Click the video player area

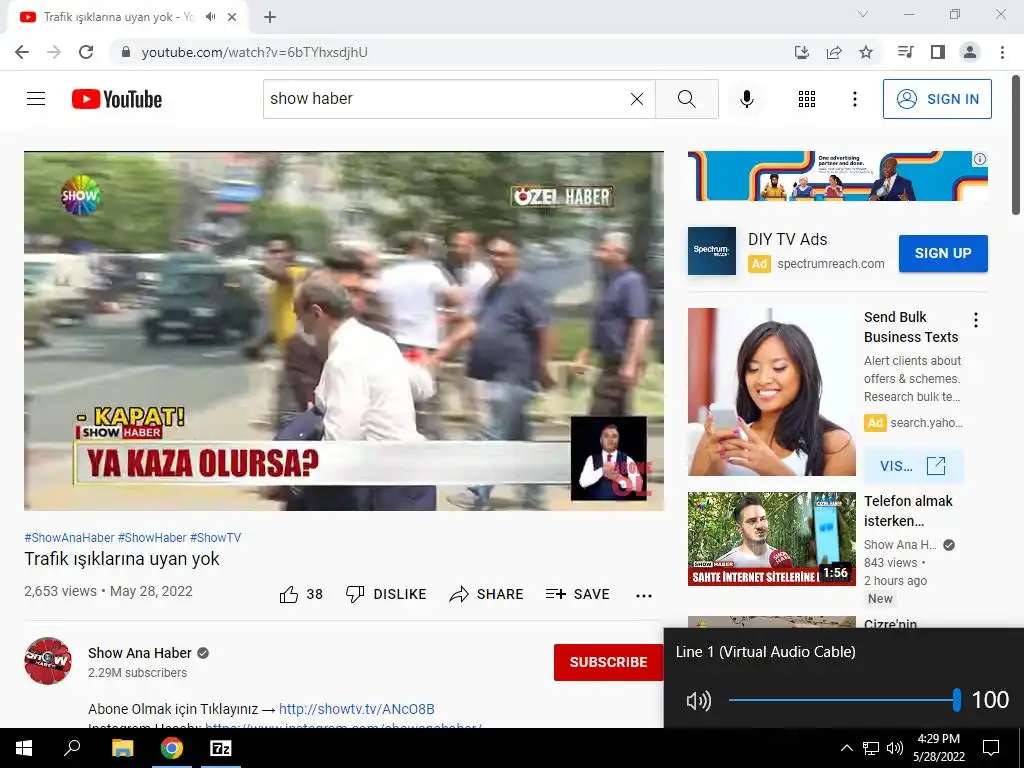[x=344, y=331]
